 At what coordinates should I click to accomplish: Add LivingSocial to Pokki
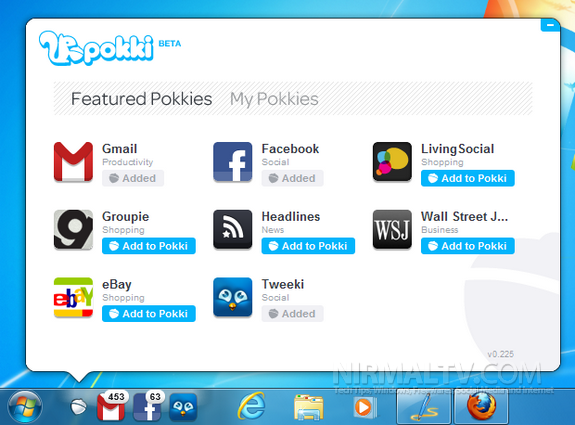coord(468,178)
